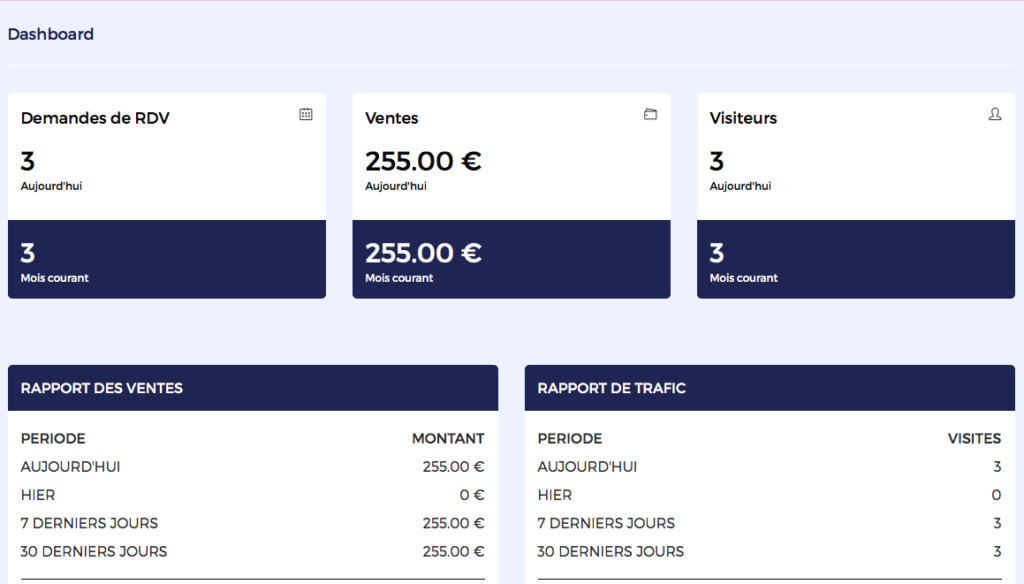This screenshot has height=584, width=1024.
Task: Open Mois courant panel of Visiteurs card
Action: (x=855, y=259)
